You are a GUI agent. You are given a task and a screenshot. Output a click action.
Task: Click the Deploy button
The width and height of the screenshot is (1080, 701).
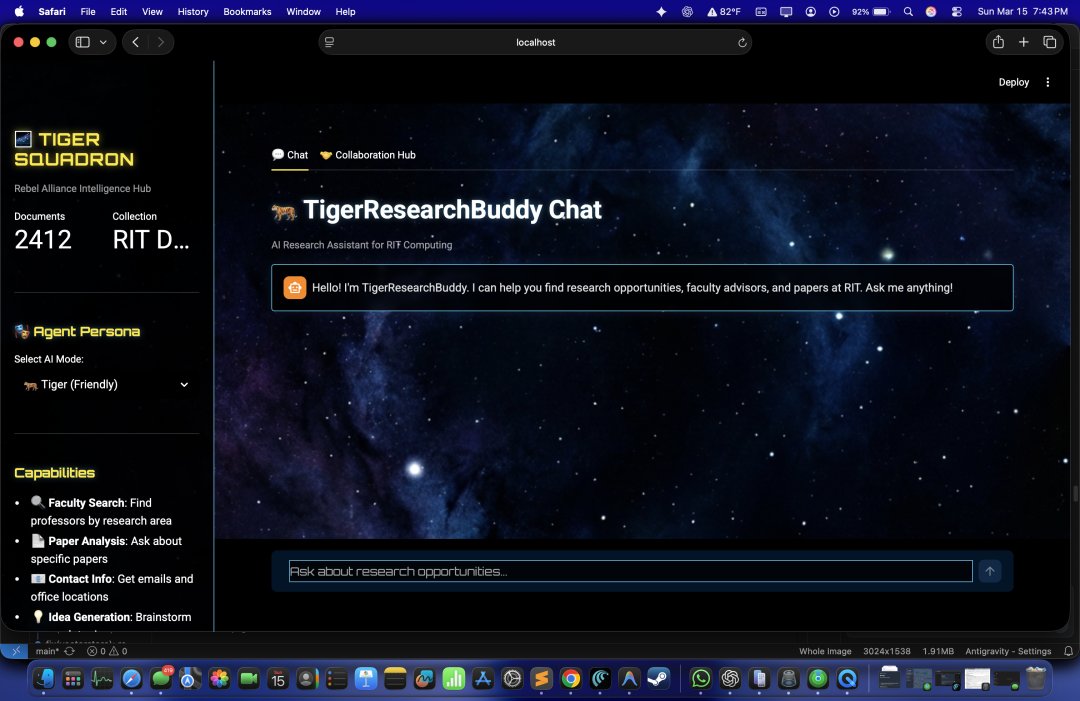point(1014,82)
